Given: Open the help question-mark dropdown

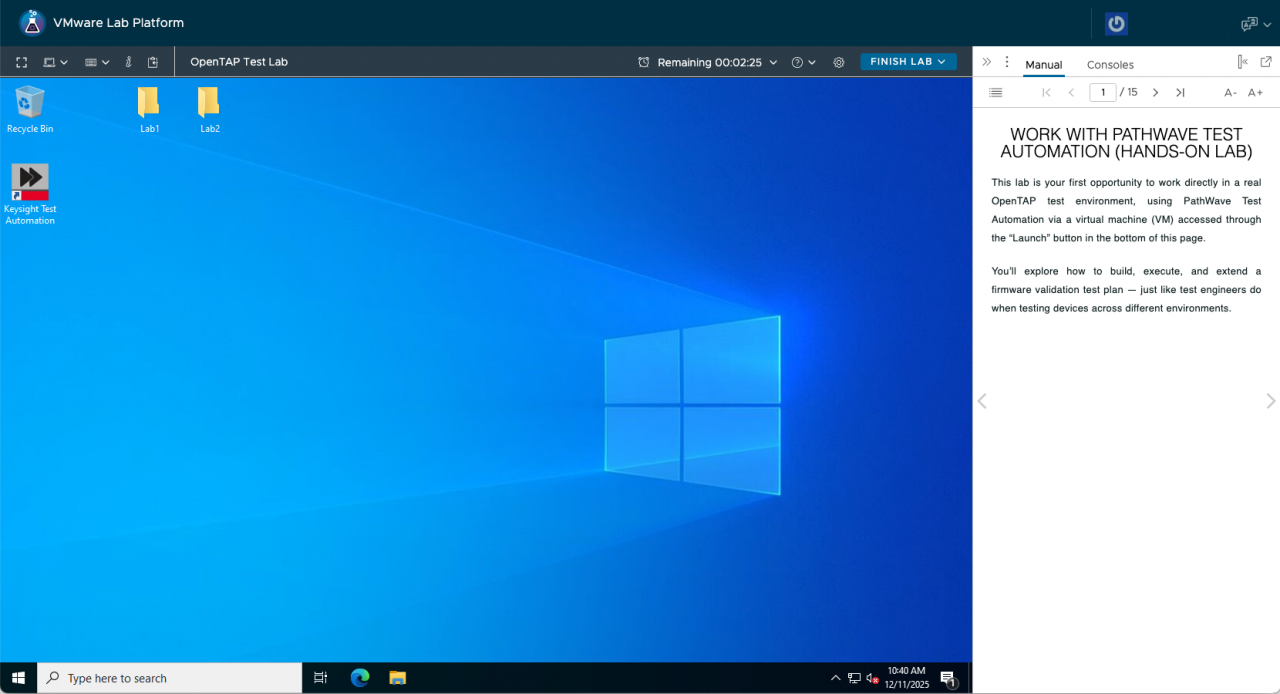Looking at the screenshot, I should pos(803,62).
